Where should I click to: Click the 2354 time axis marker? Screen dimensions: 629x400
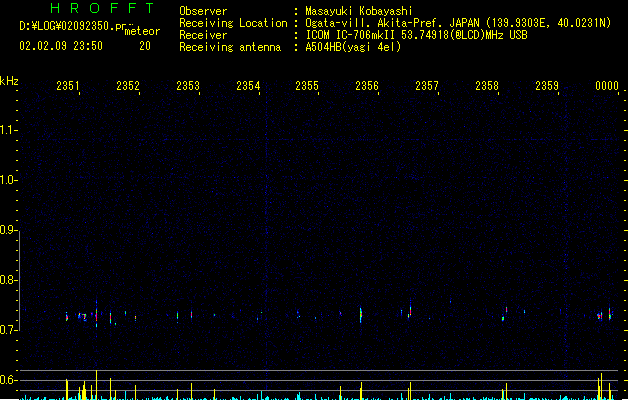[x=248, y=85]
